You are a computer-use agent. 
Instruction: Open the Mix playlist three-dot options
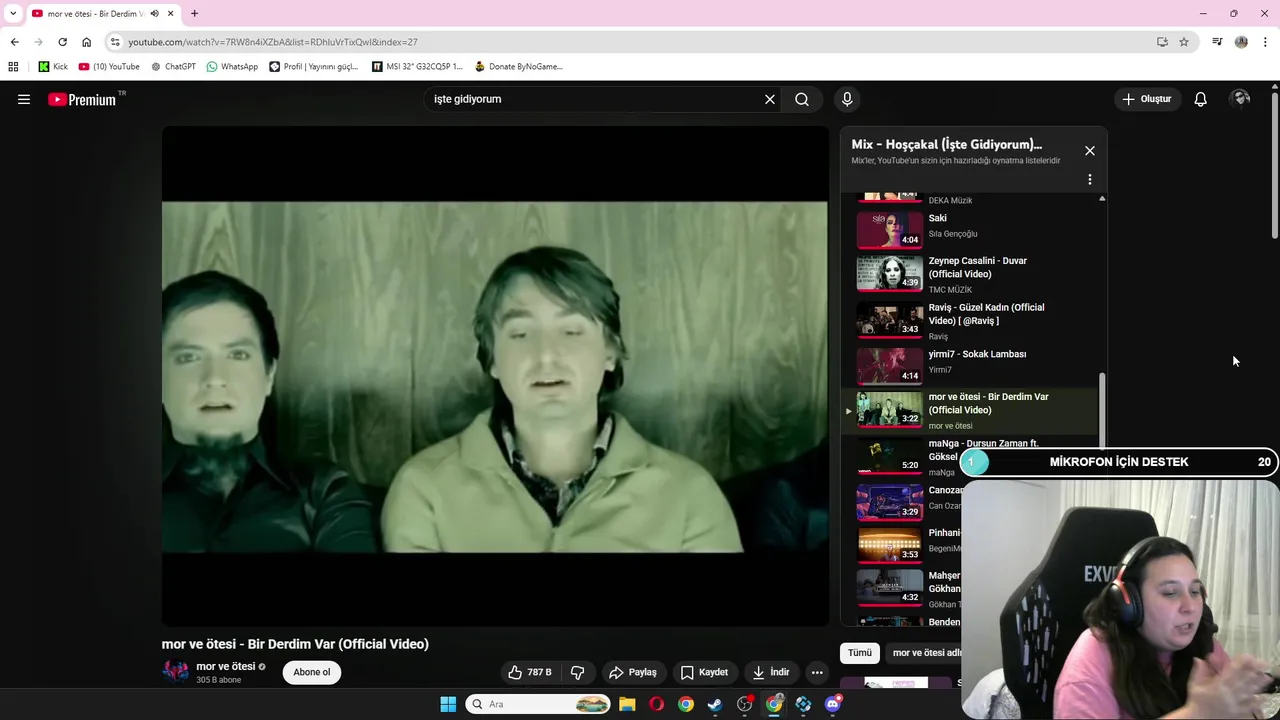pos(1090,180)
